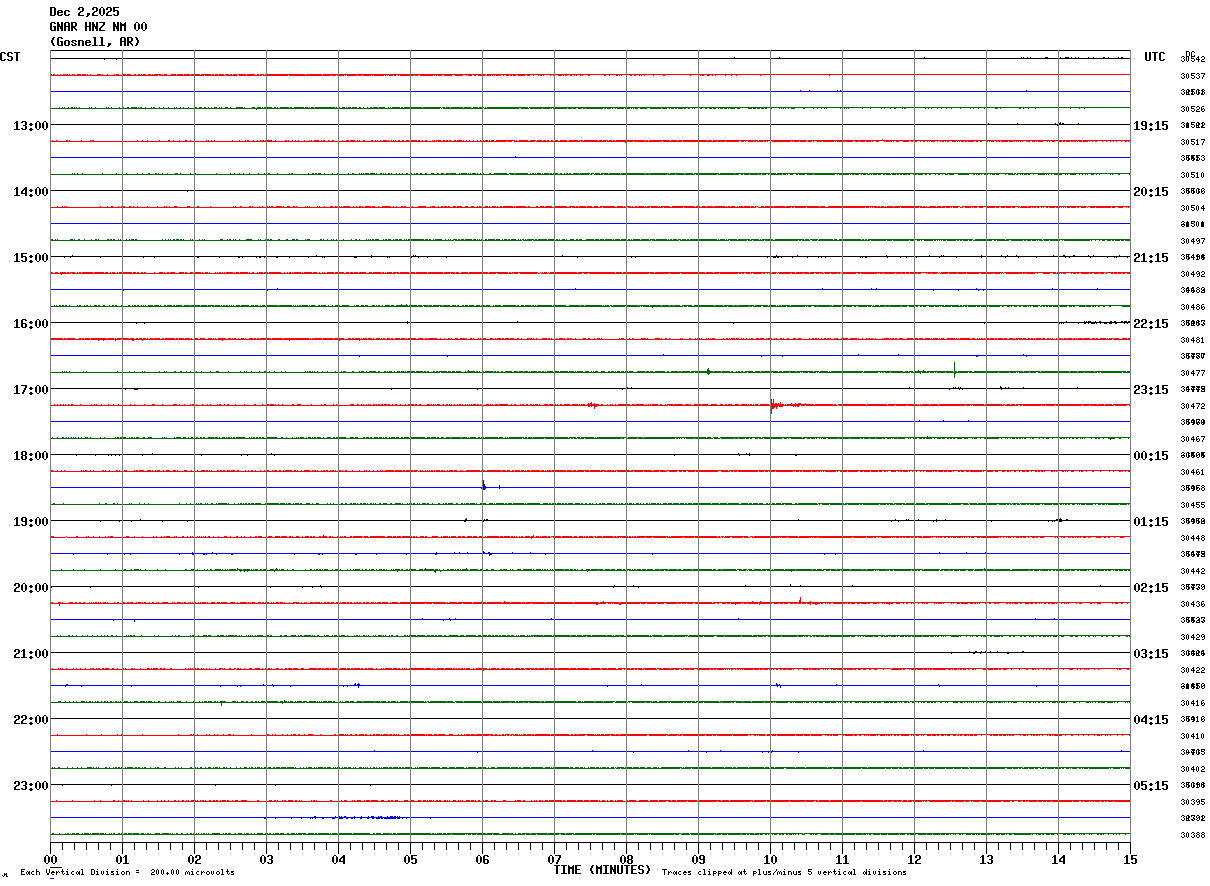Viewport: 1210px width, 886px height.
Task: Click the 05:15 UTC time label
Action: (1151, 786)
